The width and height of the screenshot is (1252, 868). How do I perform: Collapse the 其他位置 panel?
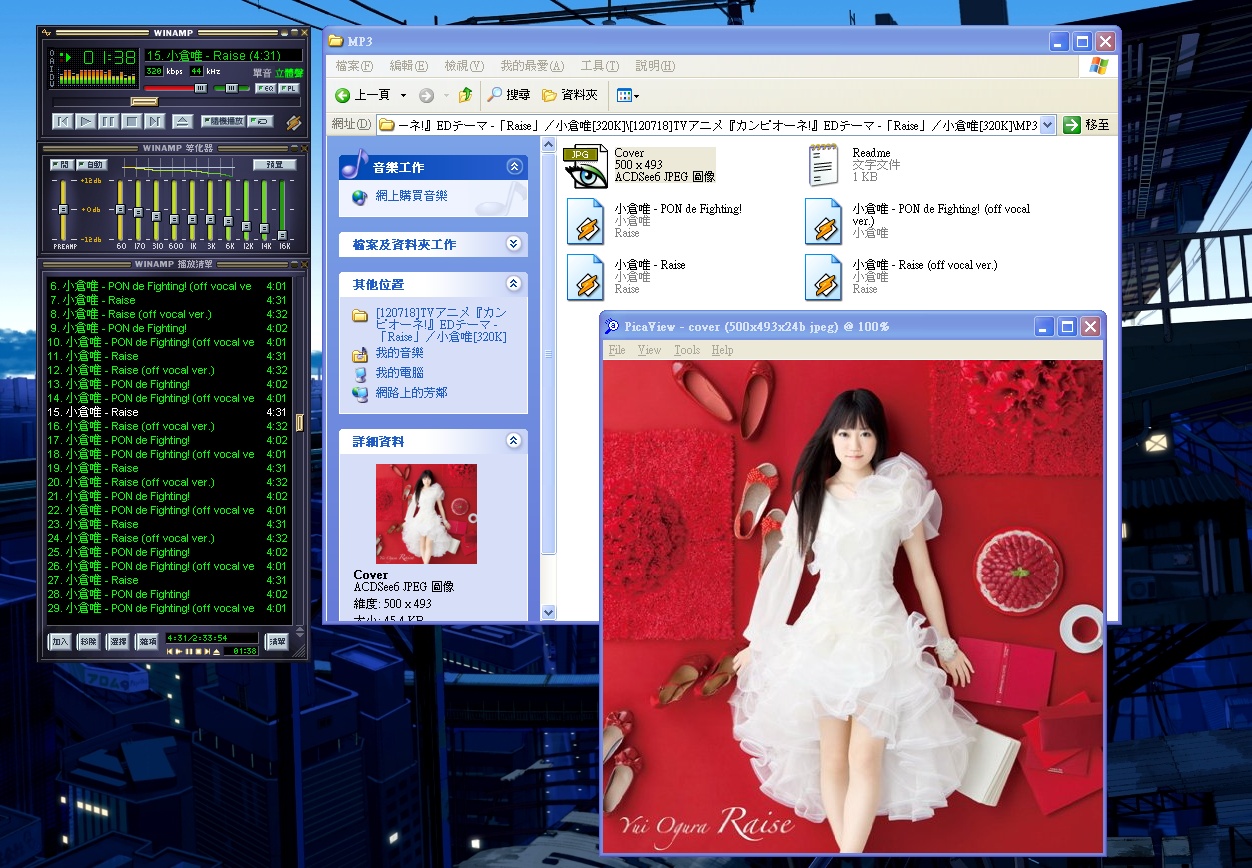pos(514,284)
